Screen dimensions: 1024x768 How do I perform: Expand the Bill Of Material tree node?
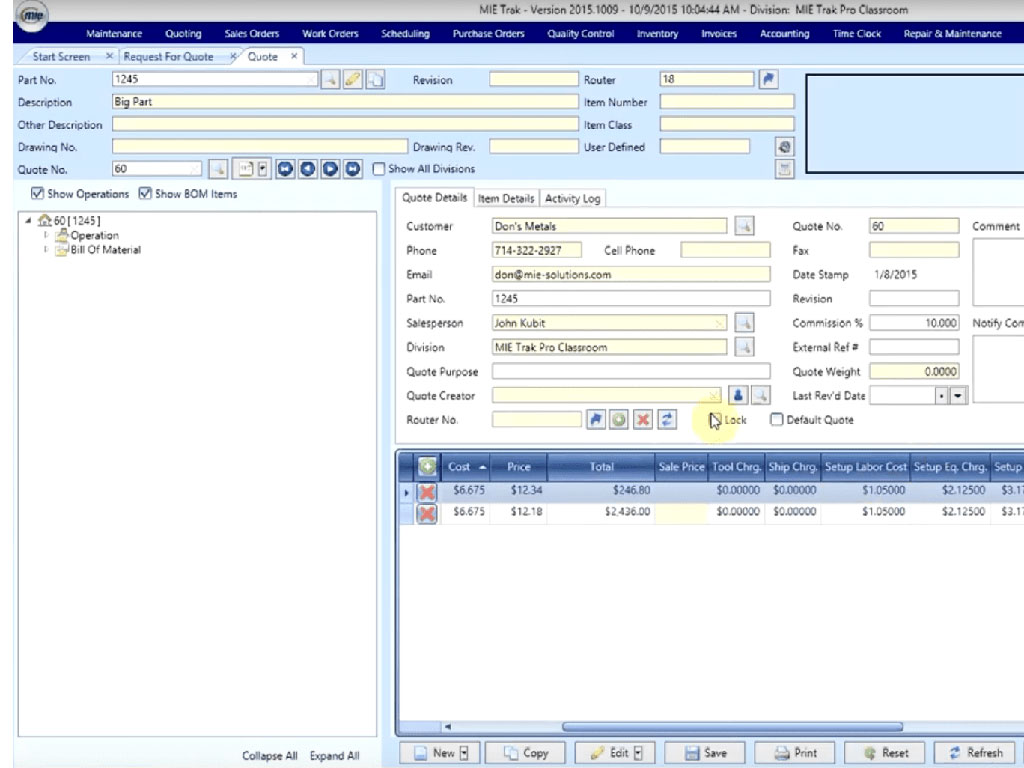46,250
